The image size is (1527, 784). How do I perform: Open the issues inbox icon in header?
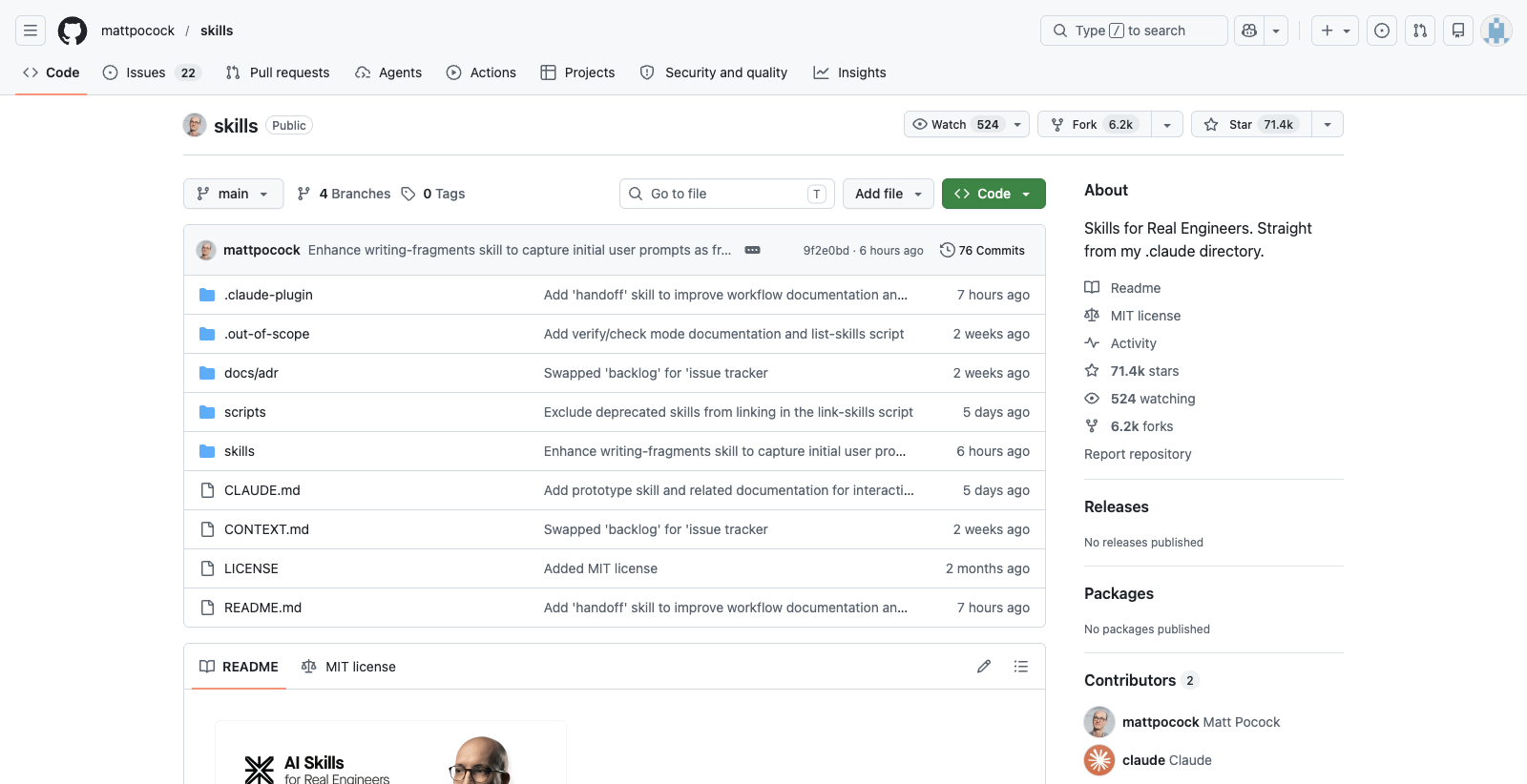pos(1382,31)
